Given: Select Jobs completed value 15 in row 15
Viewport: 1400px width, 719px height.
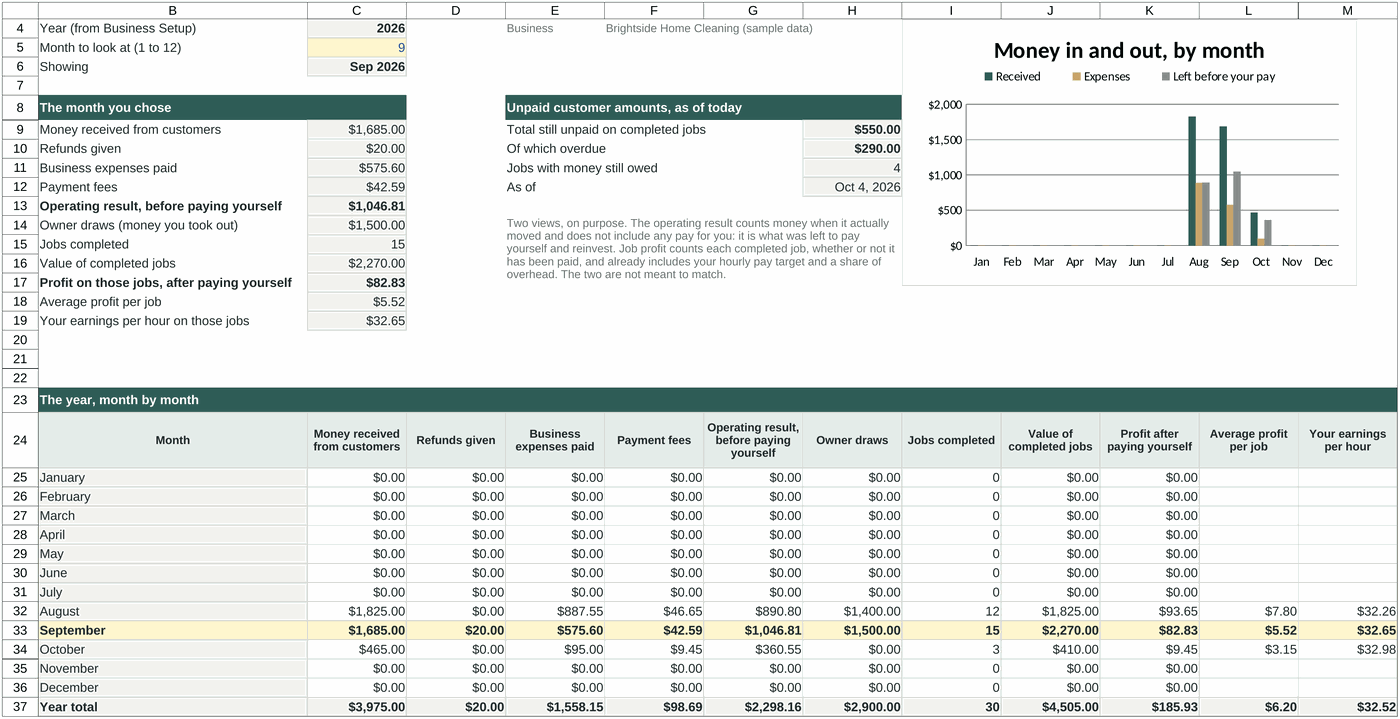Looking at the screenshot, I should (357, 244).
